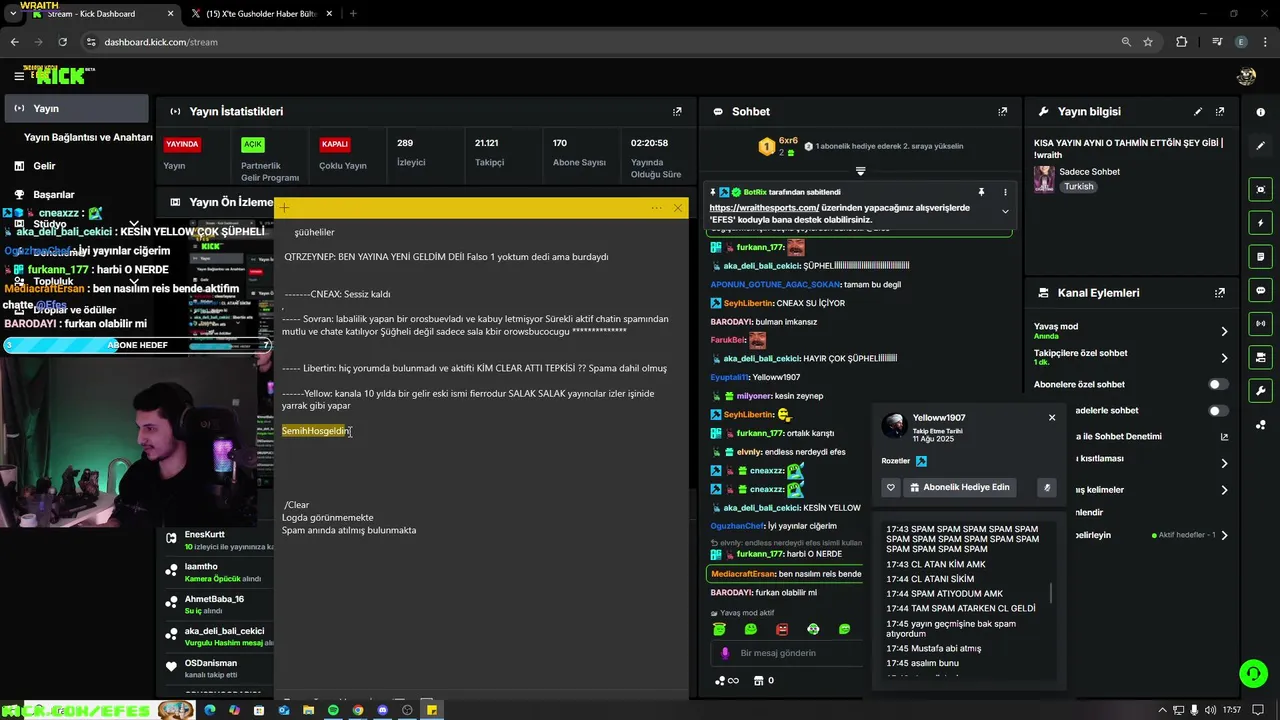Click the lightning bolt icon in right rail
1280x720 pixels.
click(1260, 223)
